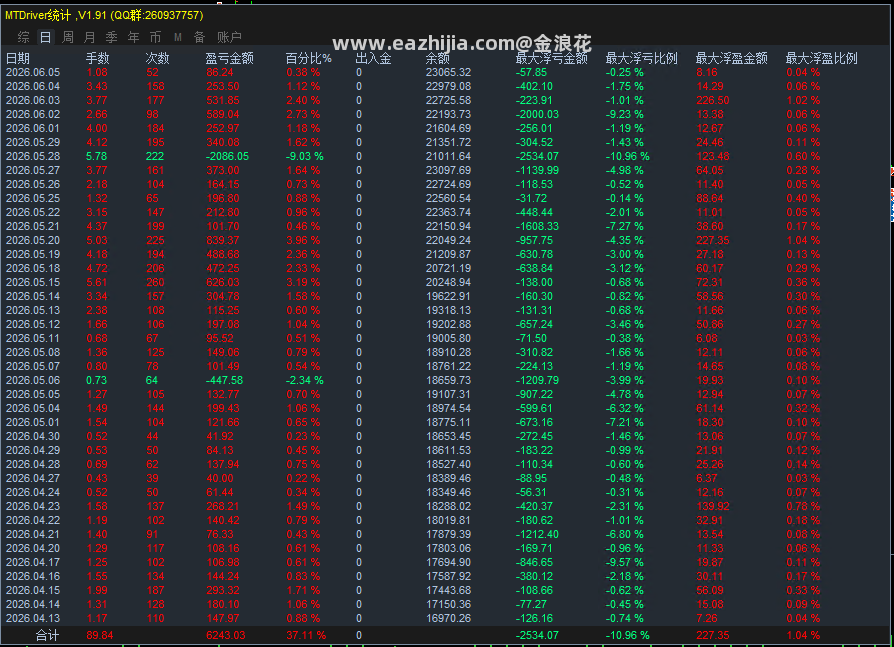Image resolution: width=894 pixels, height=647 pixels.
Task: Open the 月 monthly statistics tab
Action: click(x=90, y=38)
